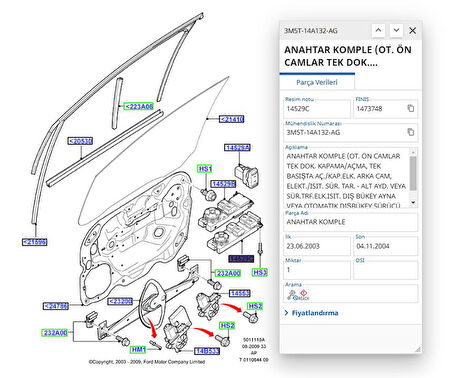Select callout <24786 door panel label
Viewport: 452px width, 378px height.
(56, 306)
